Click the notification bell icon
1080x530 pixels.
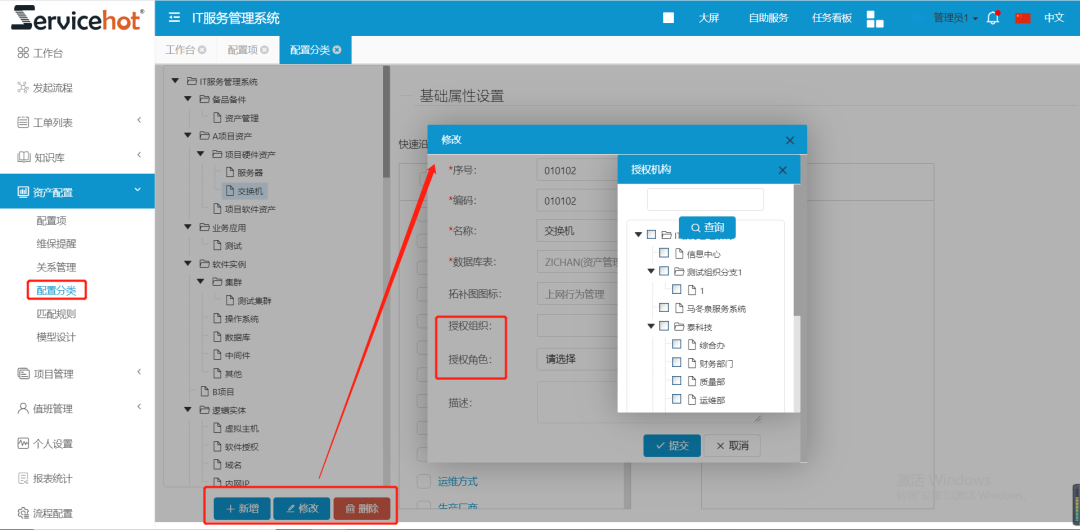[x=993, y=18]
